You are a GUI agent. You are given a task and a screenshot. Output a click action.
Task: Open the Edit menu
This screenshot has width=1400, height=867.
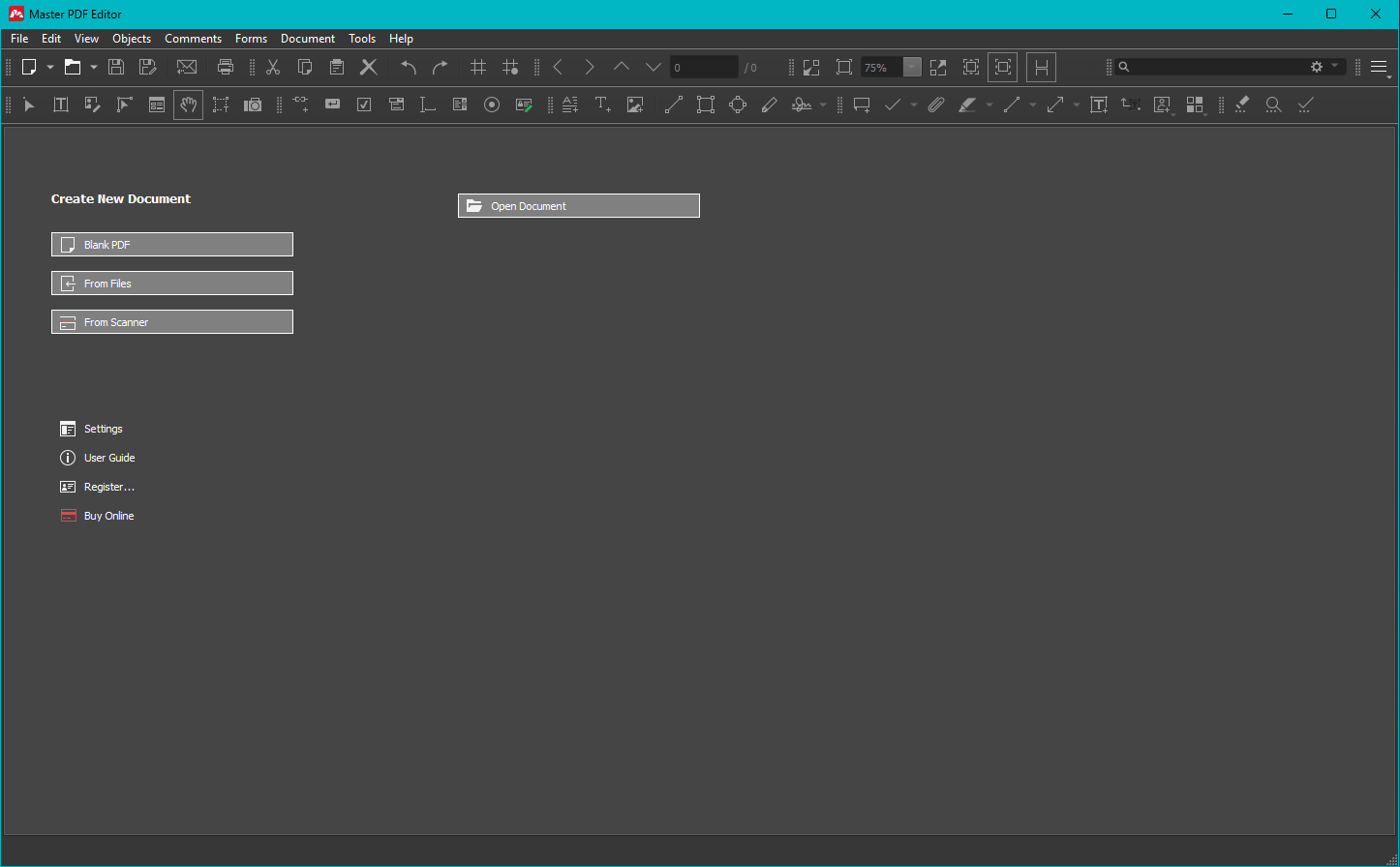pos(51,39)
